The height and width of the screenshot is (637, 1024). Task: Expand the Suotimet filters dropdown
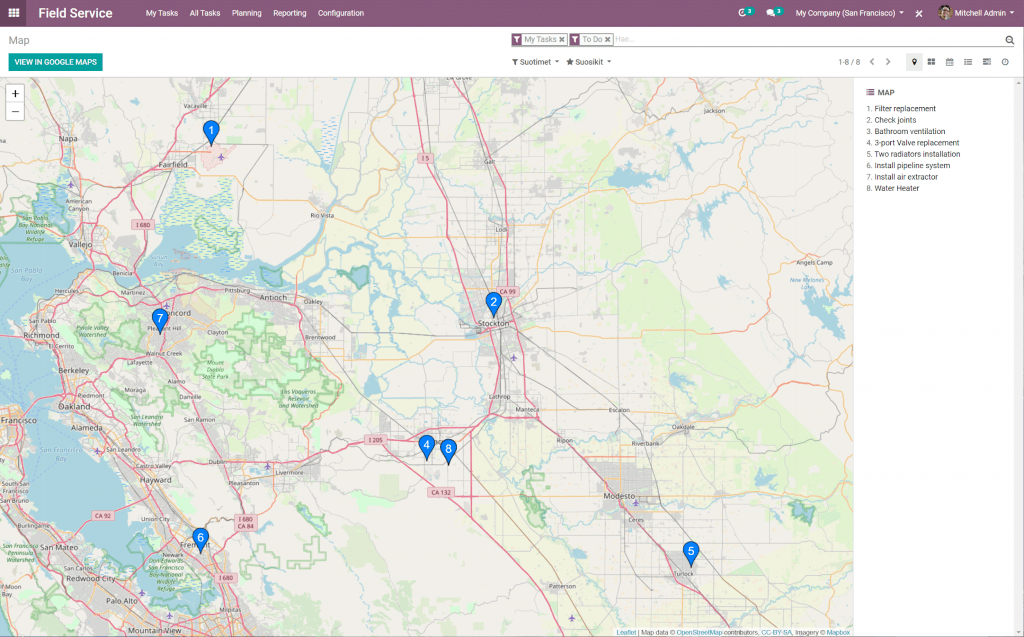click(535, 62)
